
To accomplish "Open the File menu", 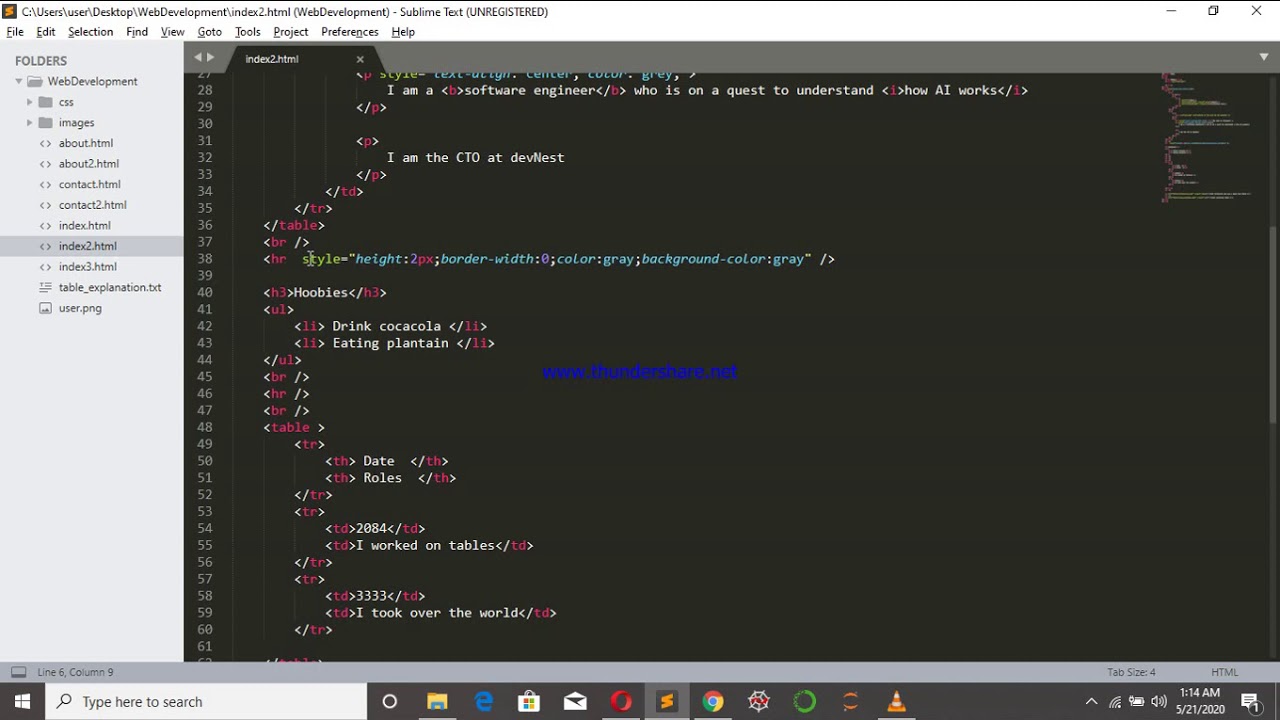I will click(x=15, y=32).
